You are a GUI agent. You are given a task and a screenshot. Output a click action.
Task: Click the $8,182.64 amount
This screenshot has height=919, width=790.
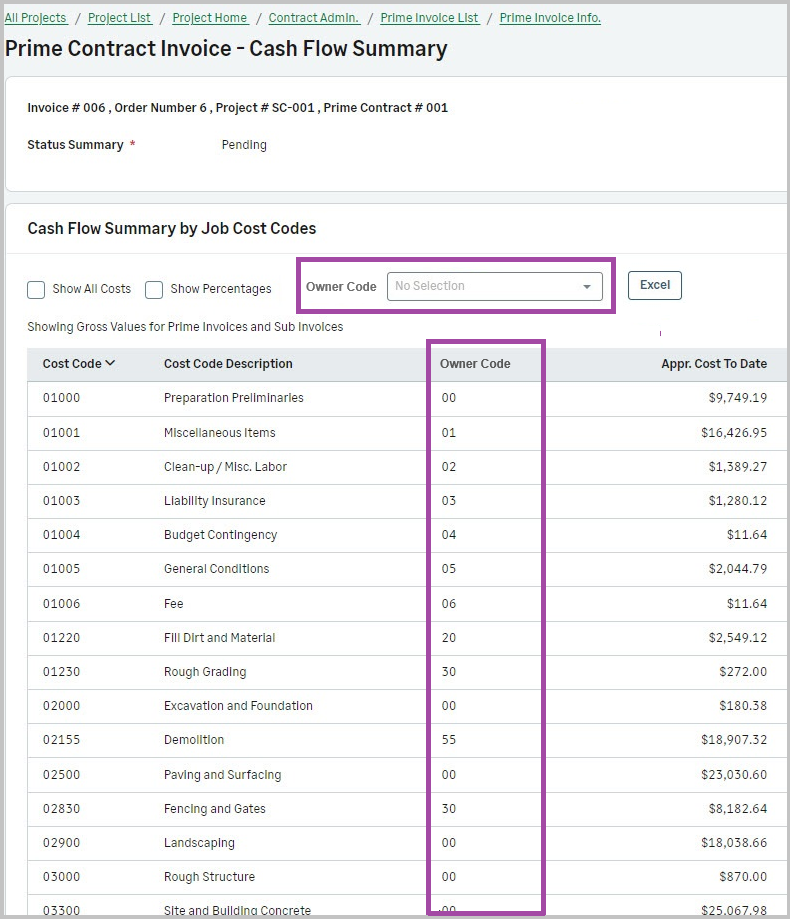pyautogui.click(x=737, y=809)
